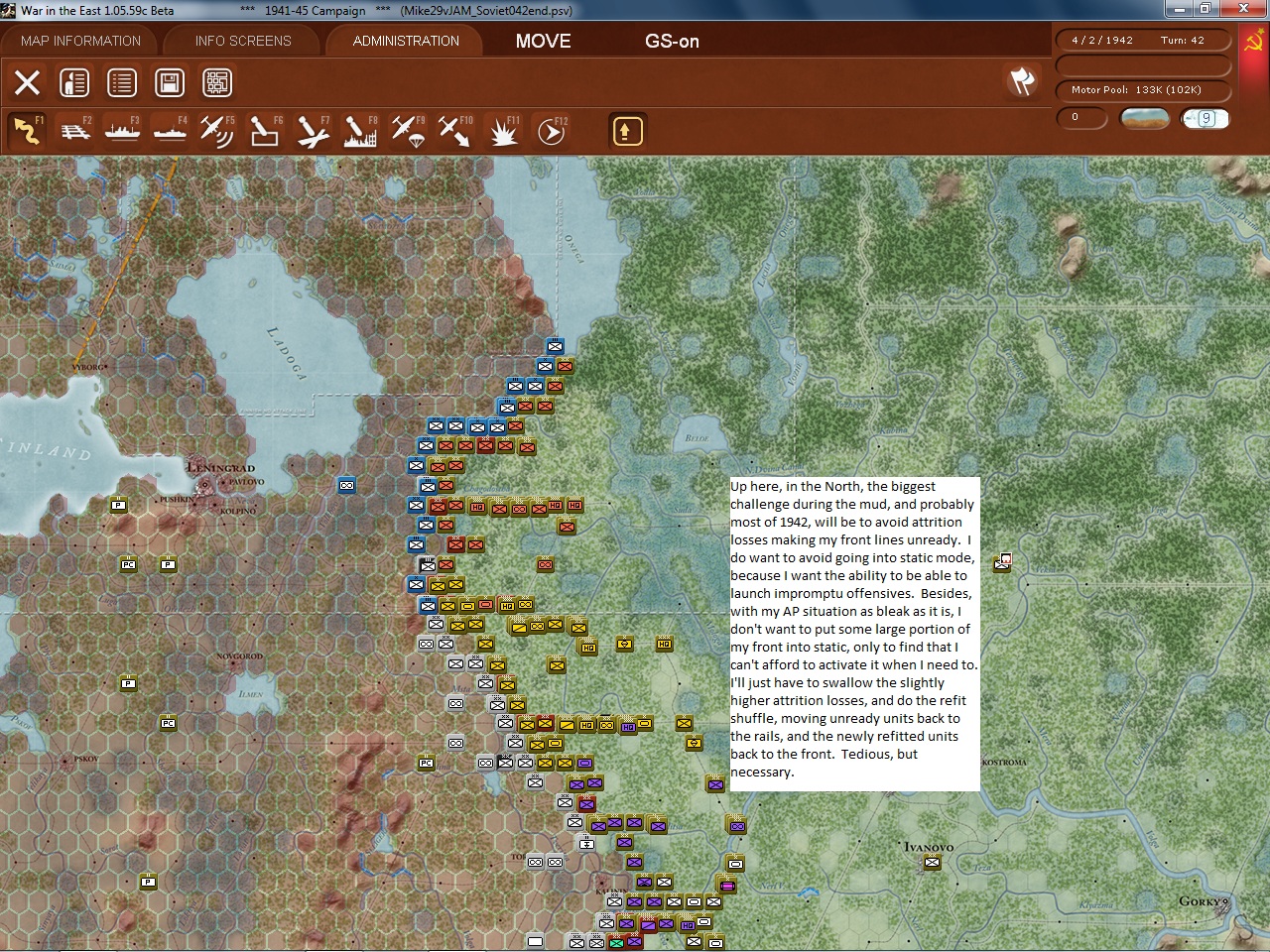Click the Soviet hammer and sickle flag
Screen dimensions: 1270x952
(x=1253, y=41)
